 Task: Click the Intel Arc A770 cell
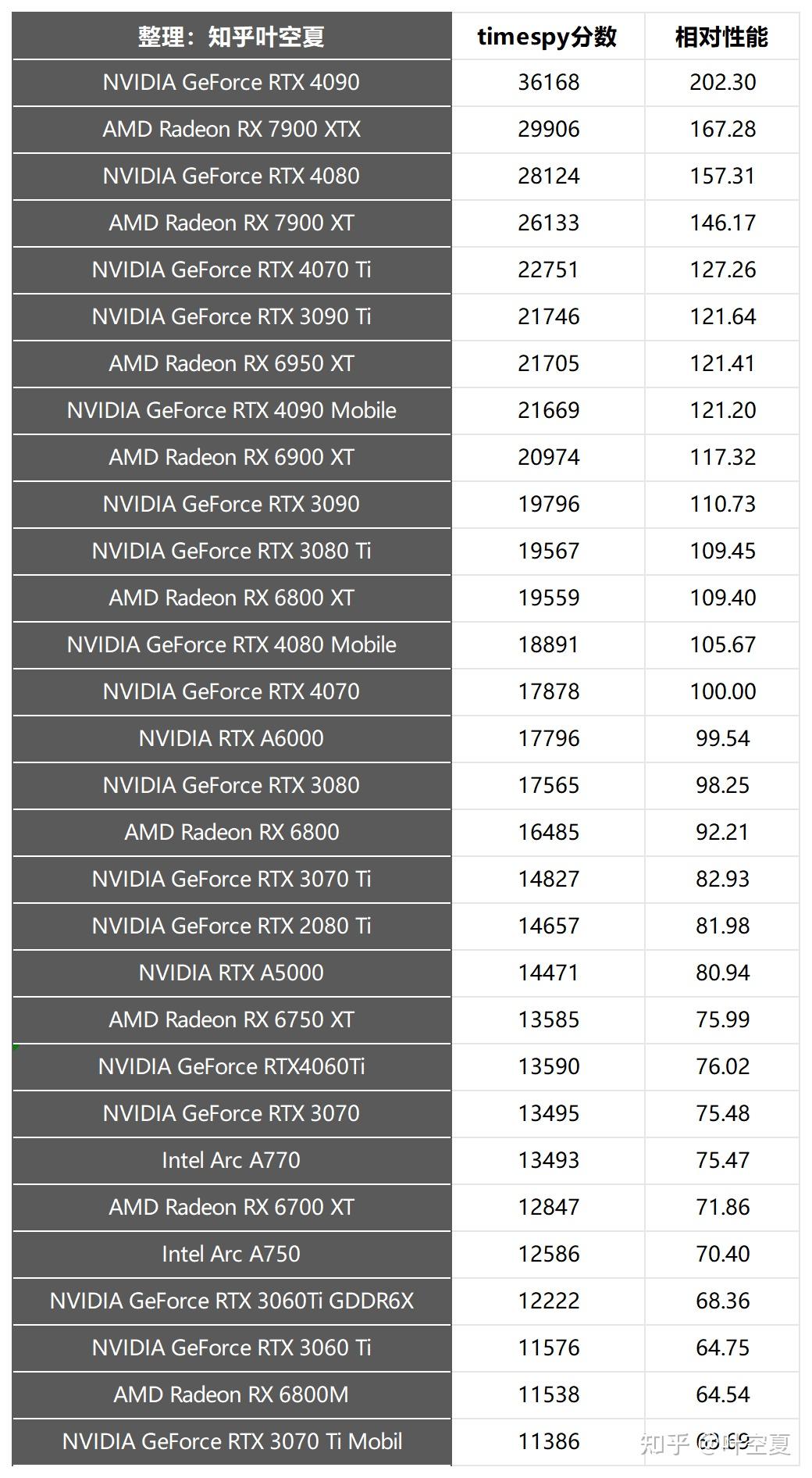(231, 1160)
